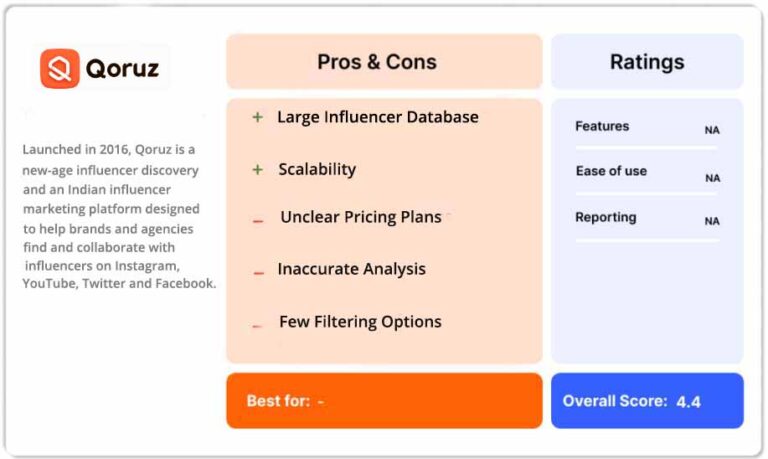
Task: Click the Inaccurate Analysis text
Action: click(x=351, y=269)
